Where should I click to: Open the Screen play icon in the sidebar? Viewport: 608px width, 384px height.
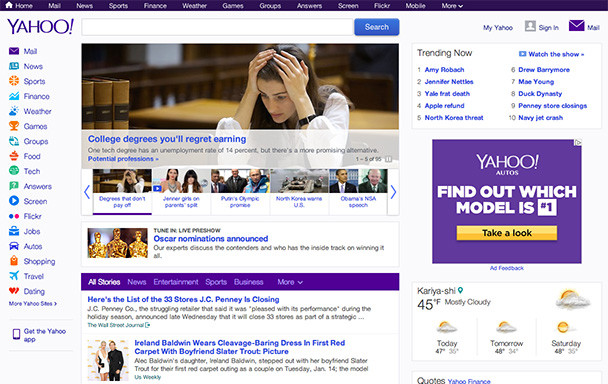point(14,201)
